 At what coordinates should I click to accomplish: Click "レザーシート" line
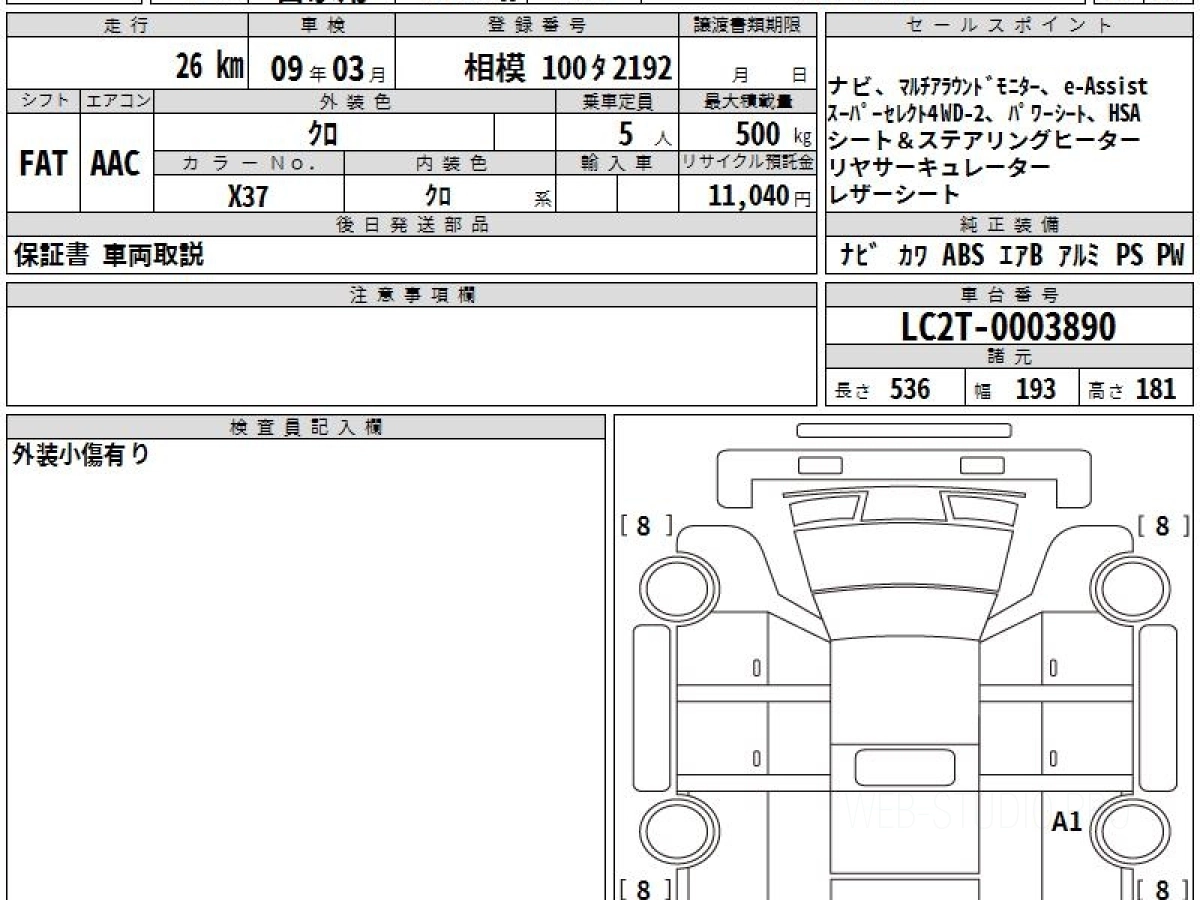pos(895,194)
